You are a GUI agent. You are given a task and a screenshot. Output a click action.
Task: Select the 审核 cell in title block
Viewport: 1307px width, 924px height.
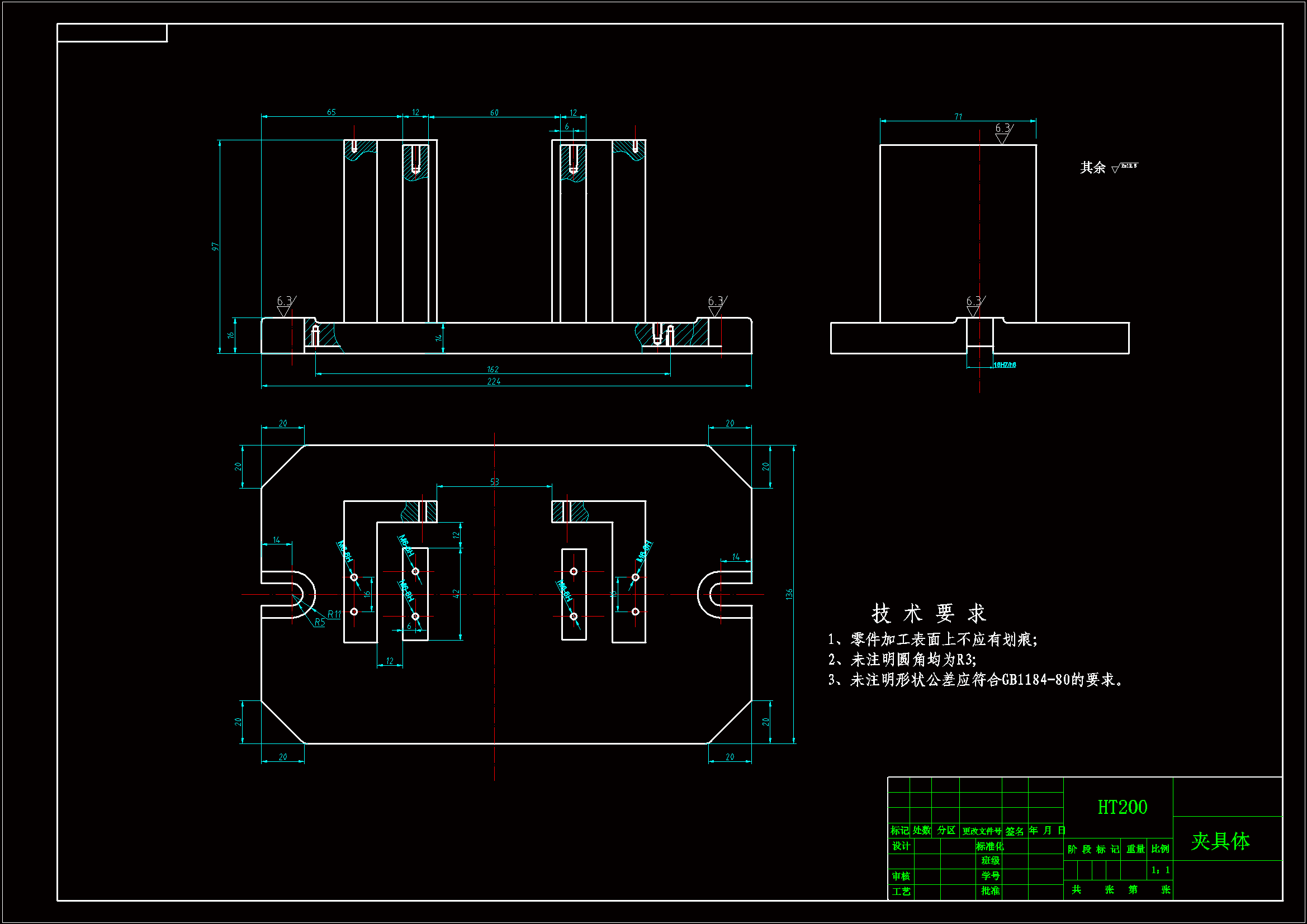point(901,876)
